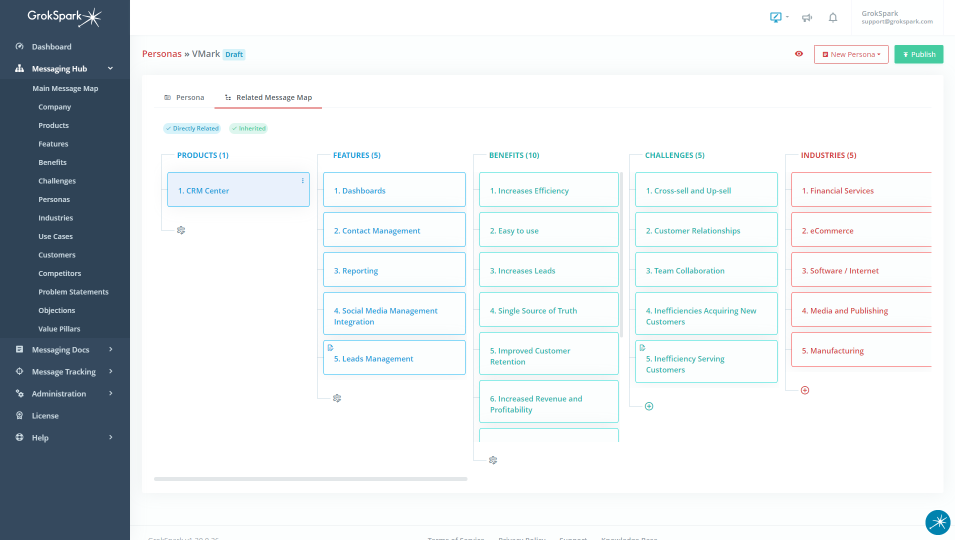960x540 pixels.
Task: Open the Dashboard from the sidebar icon
Action: [20, 47]
